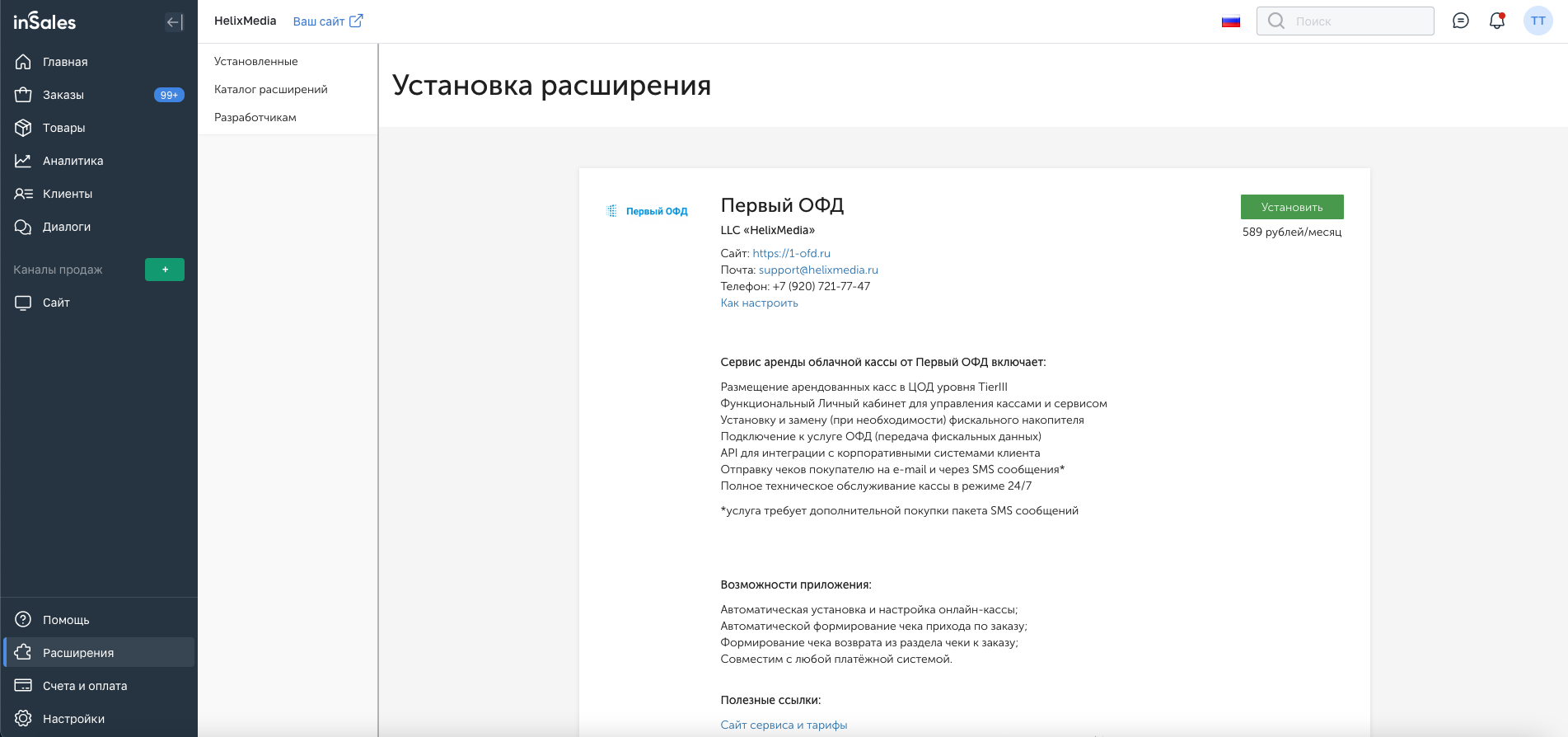Select the Расширения sidebar label
The image size is (1568, 737).
78,653
